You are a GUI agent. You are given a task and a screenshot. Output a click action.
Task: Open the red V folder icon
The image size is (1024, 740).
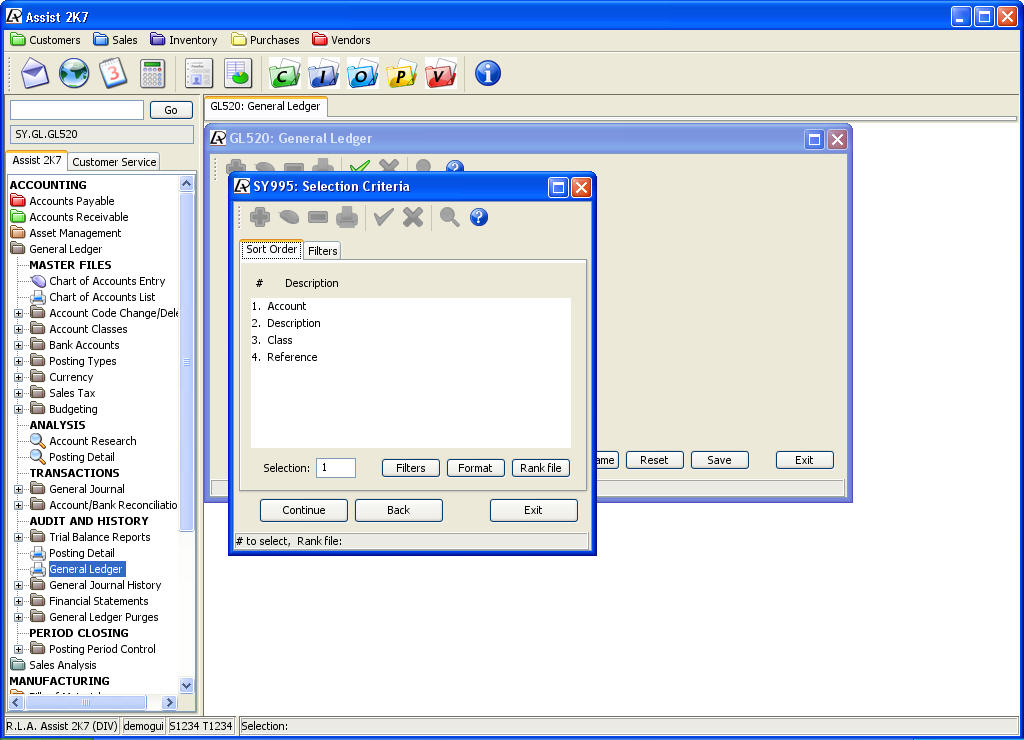(441, 73)
